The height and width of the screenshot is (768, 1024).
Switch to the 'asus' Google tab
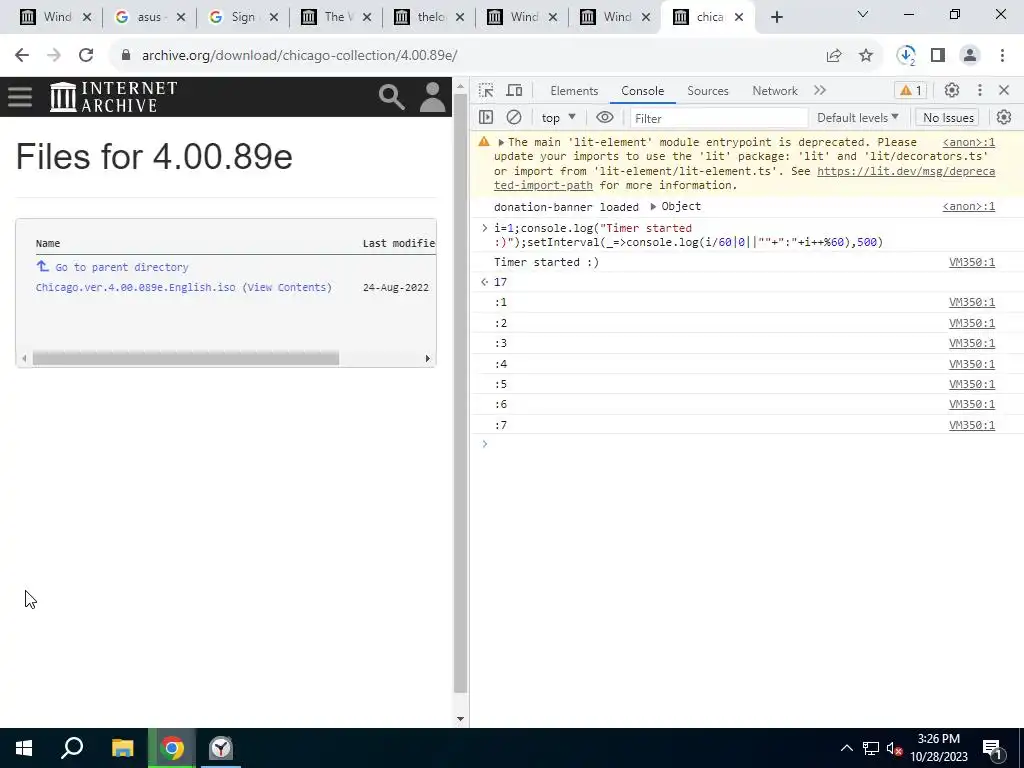[149, 17]
